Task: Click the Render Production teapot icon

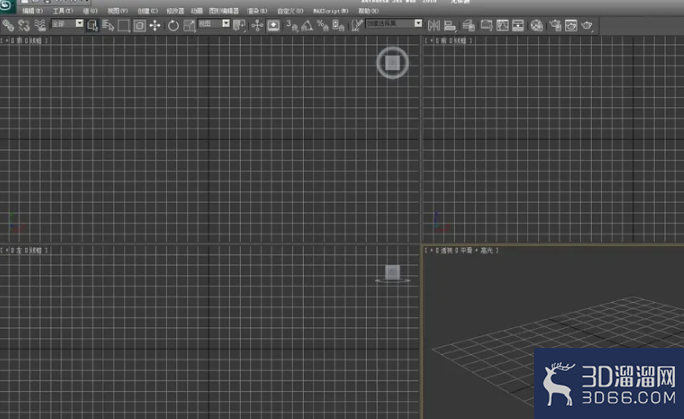Action: click(x=587, y=25)
